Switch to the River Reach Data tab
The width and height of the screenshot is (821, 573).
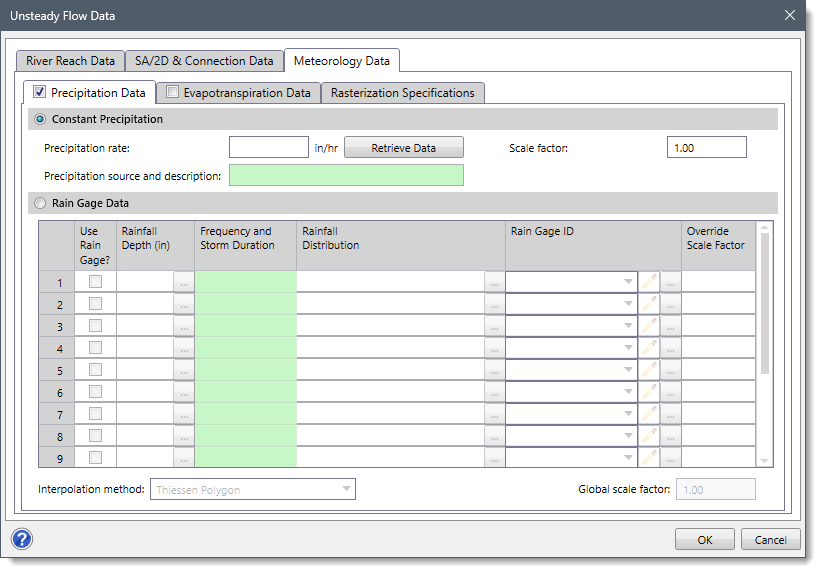coord(70,61)
